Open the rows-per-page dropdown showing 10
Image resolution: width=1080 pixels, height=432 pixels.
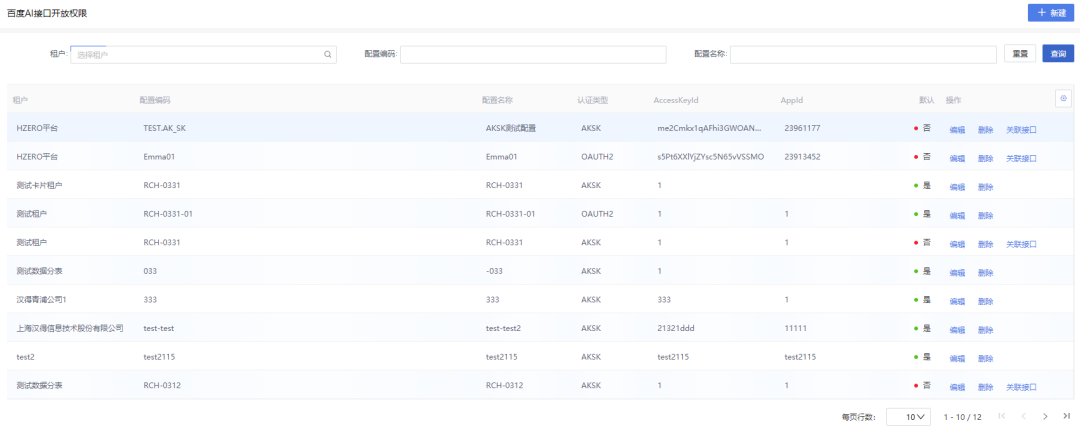[x=908, y=416]
